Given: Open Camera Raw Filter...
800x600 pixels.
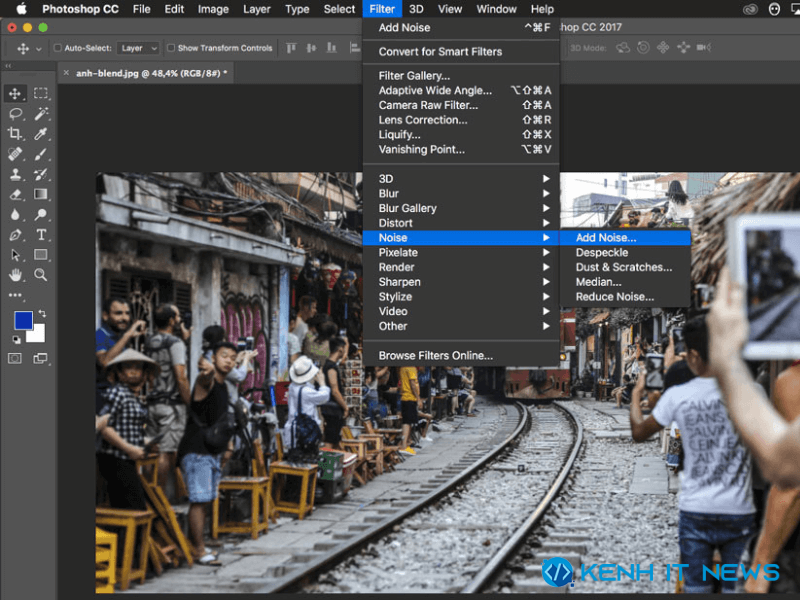Looking at the screenshot, I should [x=461, y=105].
